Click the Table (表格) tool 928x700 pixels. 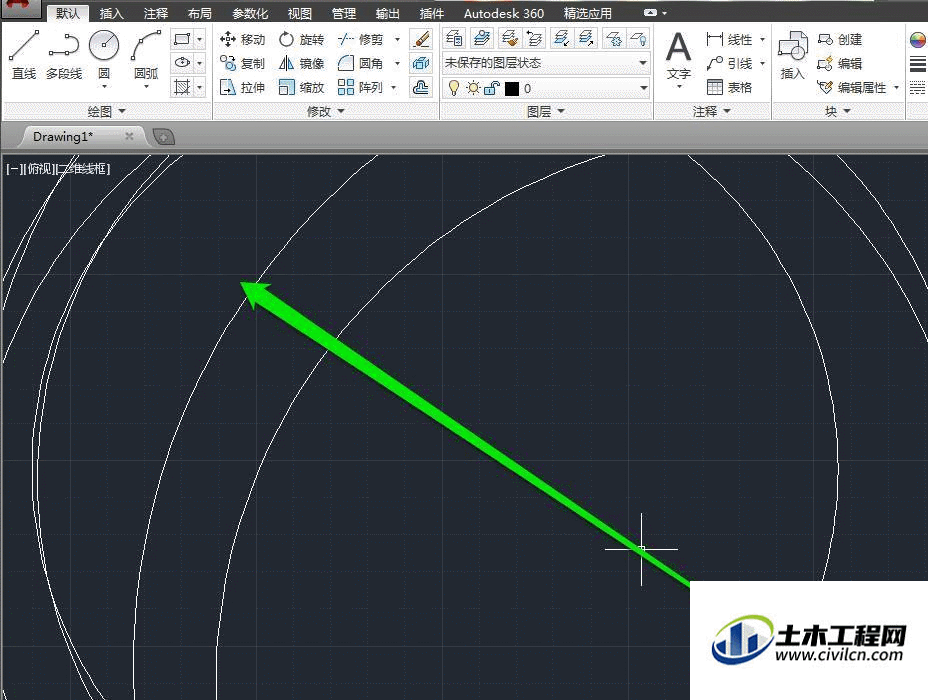[729, 88]
